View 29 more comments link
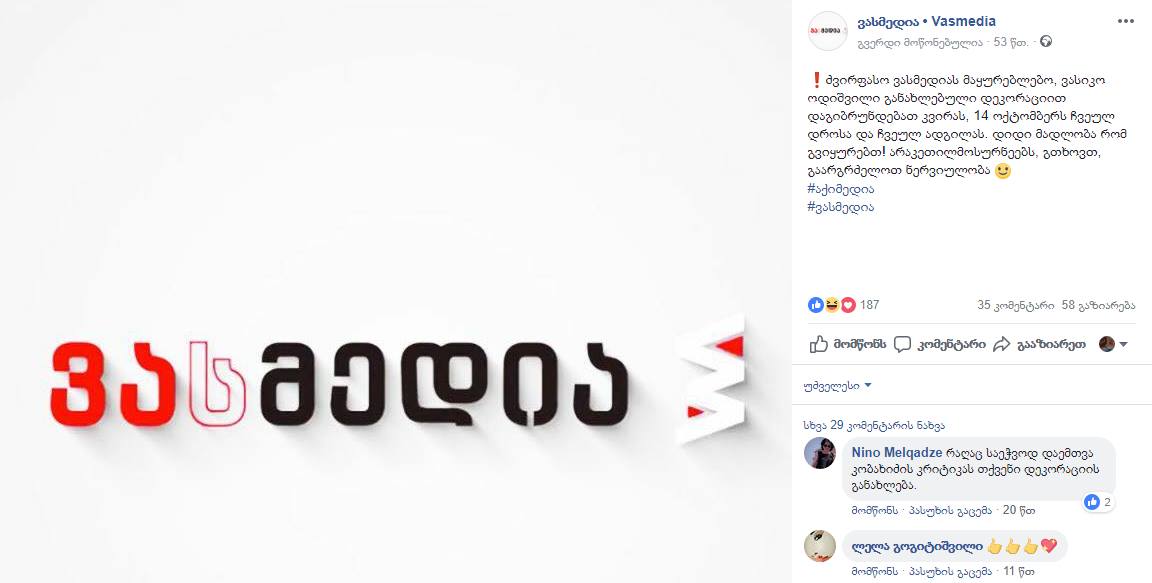Viewport: 1152px width, 583px height. pos(874,425)
